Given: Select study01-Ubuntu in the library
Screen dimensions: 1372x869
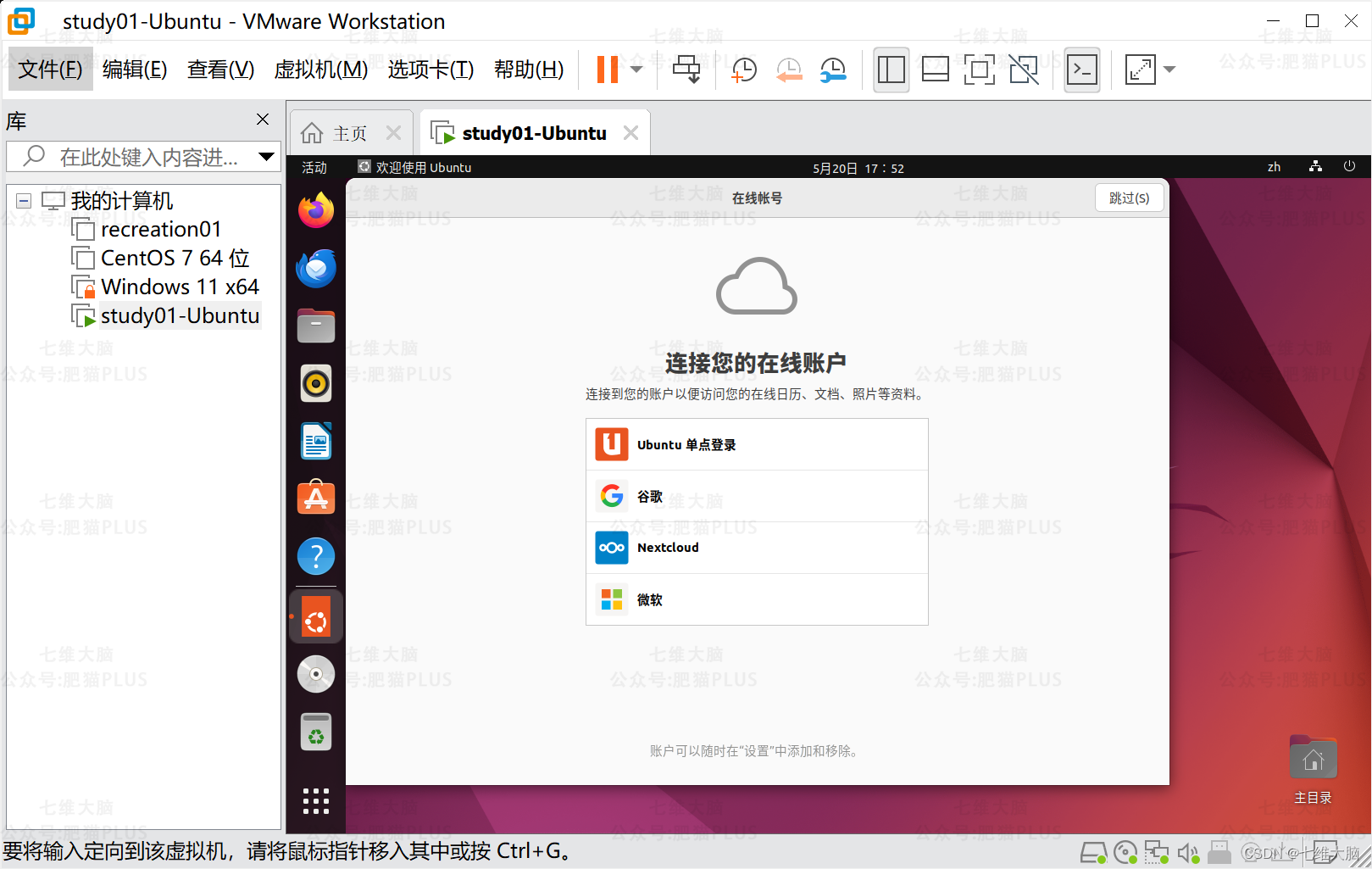Looking at the screenshot, I should point(180,315).
